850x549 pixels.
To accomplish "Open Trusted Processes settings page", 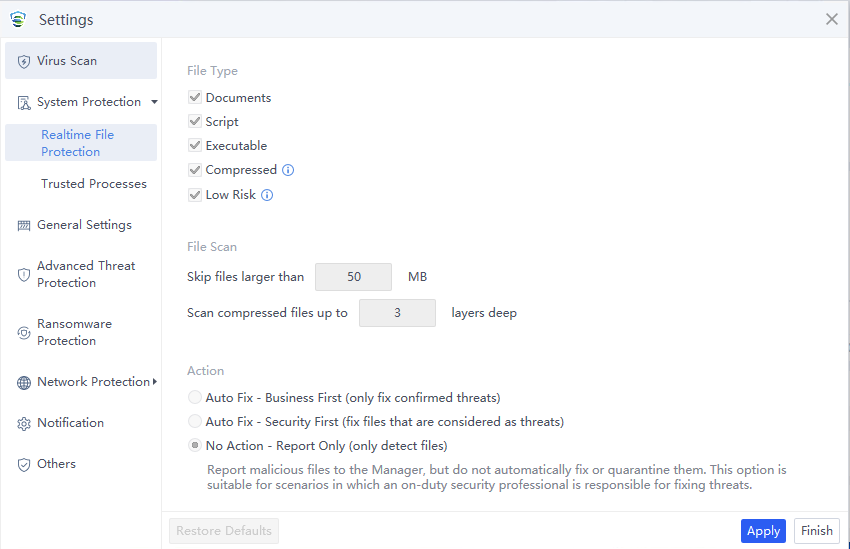I will click(x=94, y=184).
